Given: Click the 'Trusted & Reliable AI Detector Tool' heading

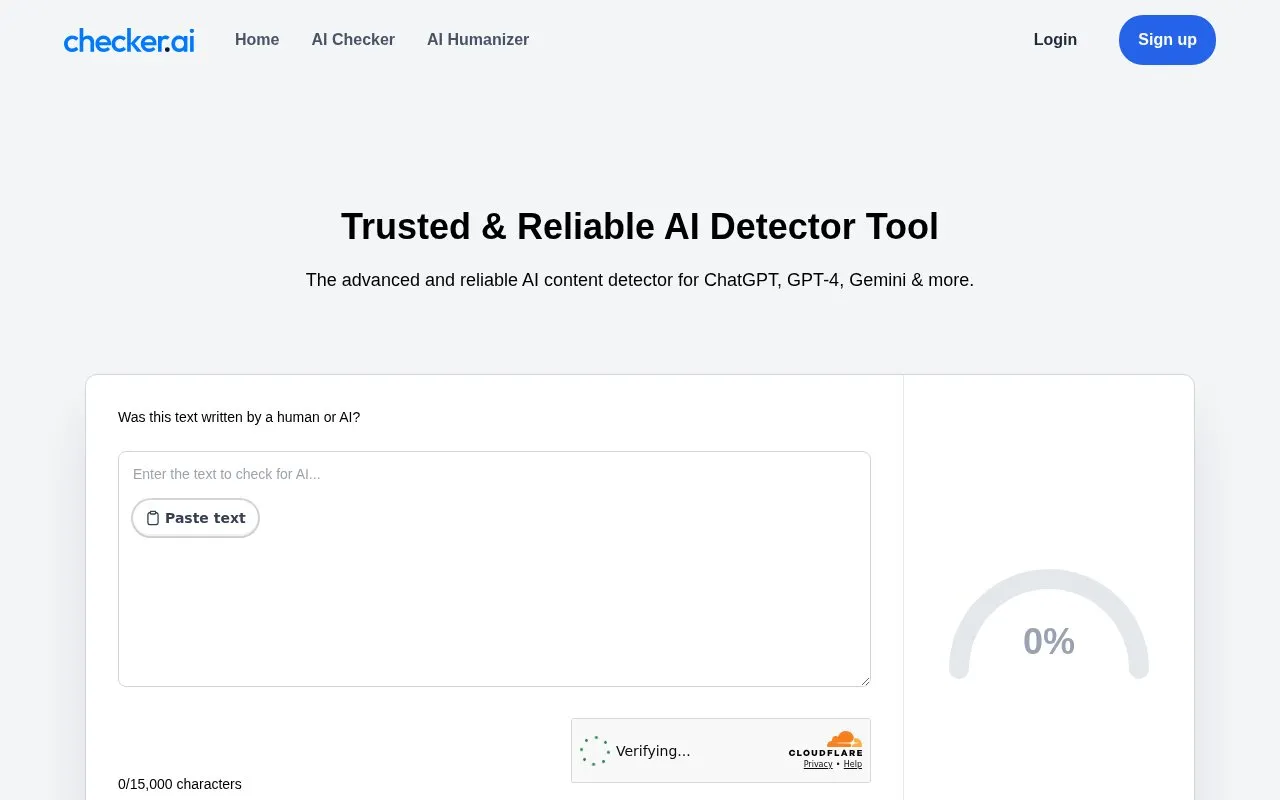Looking at the screenshot, I should (640, 227).
